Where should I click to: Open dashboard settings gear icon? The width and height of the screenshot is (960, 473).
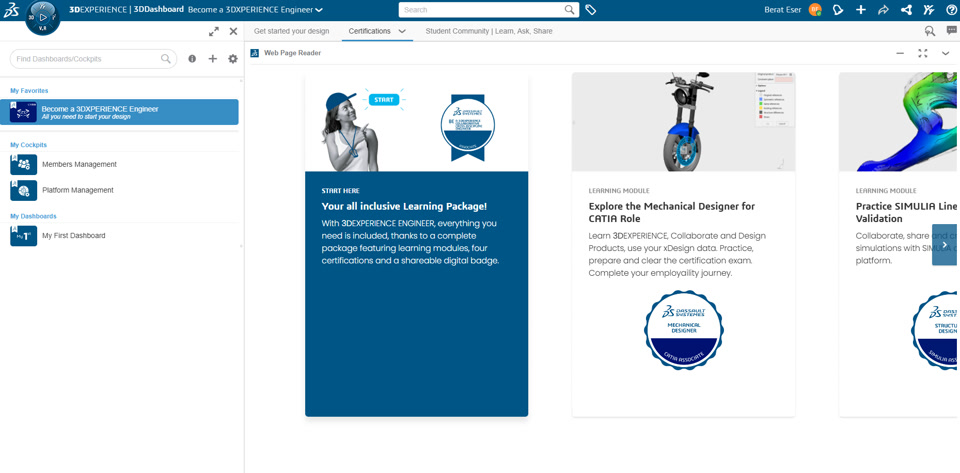pyautogui.click(x=233, y=59)
